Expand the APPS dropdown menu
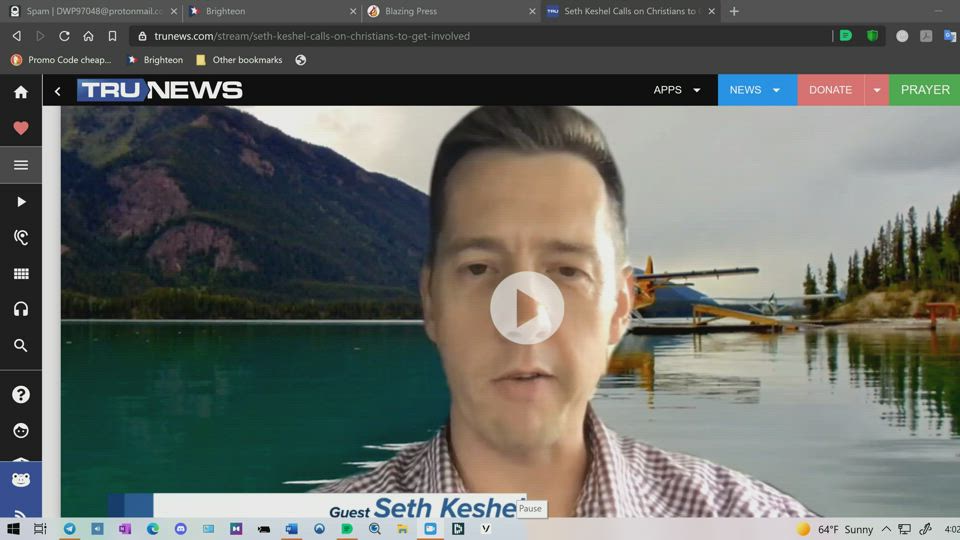 tap(677, 90)
